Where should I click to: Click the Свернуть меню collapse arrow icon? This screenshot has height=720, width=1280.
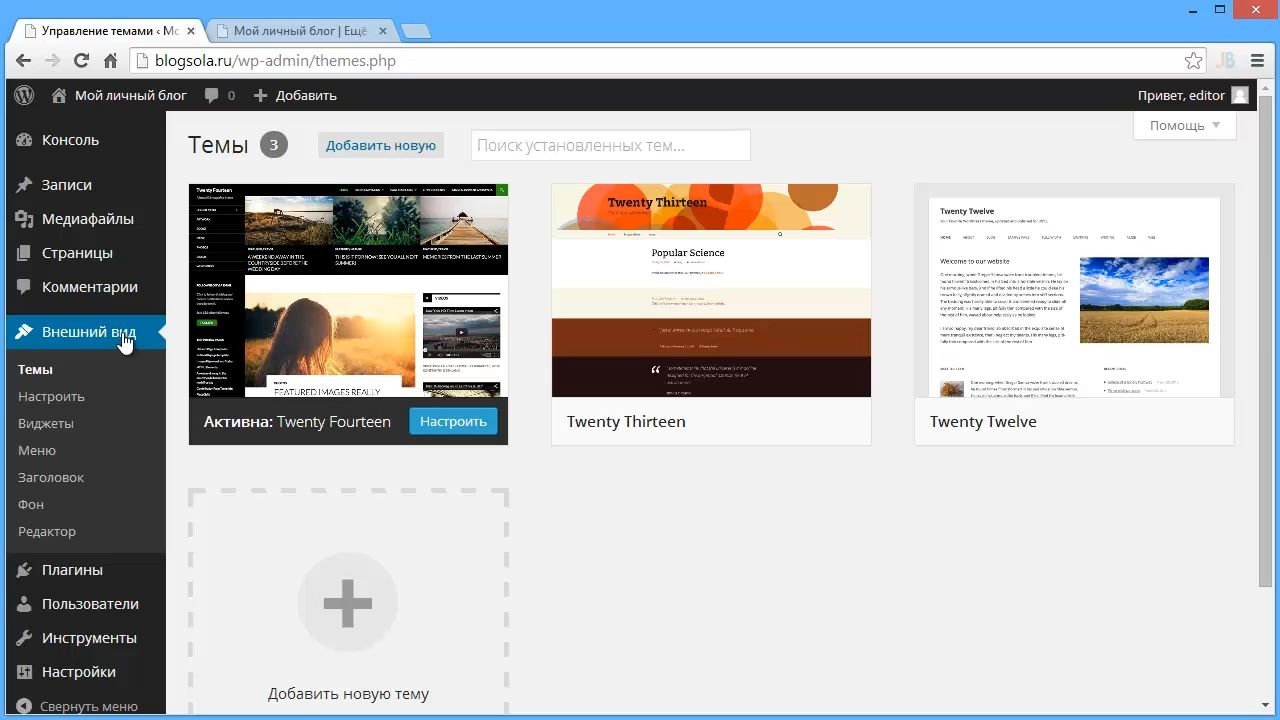click(24, 706)
